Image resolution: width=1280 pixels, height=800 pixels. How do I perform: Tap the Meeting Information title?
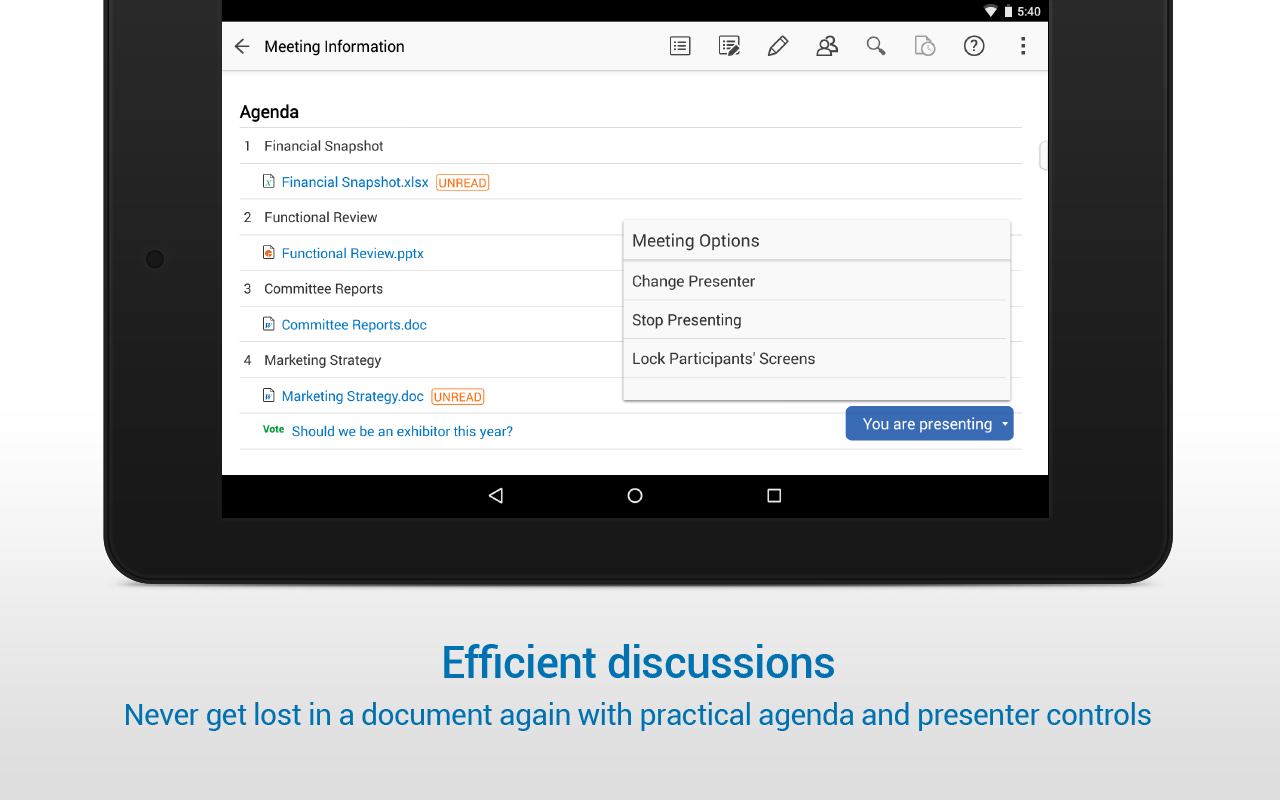pyautogui.click(x=334, y=46)
